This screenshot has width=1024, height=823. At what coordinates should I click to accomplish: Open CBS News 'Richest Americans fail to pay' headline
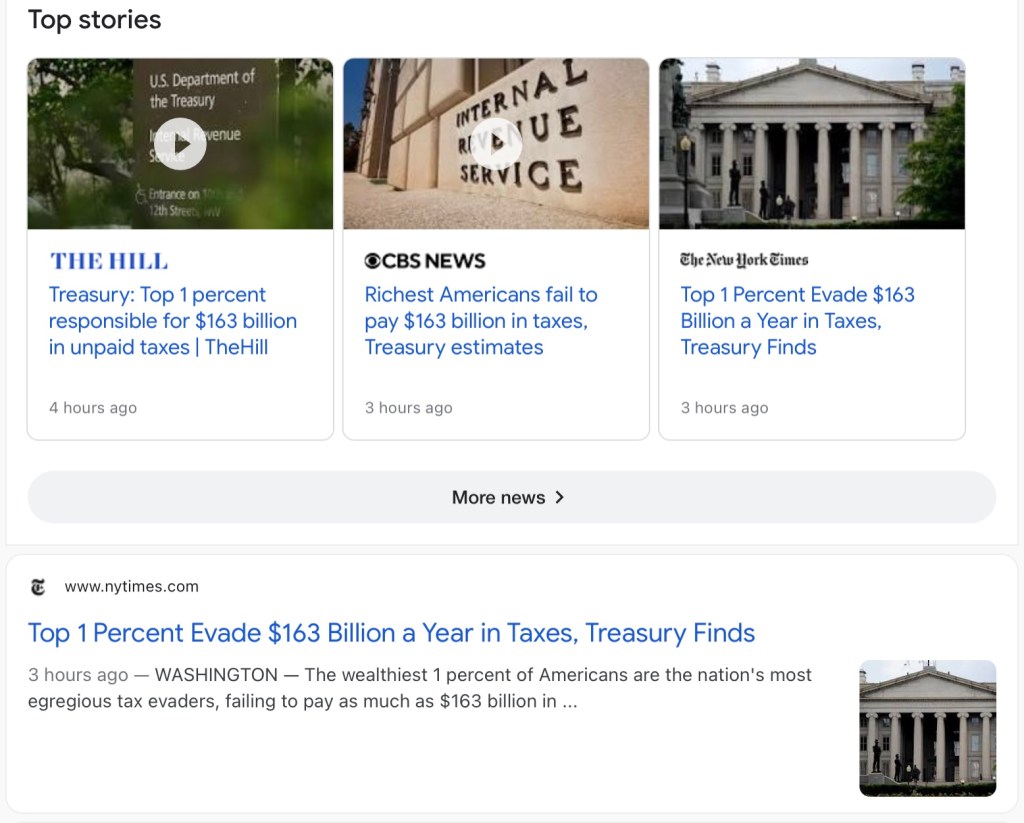(x=481, y=321)
